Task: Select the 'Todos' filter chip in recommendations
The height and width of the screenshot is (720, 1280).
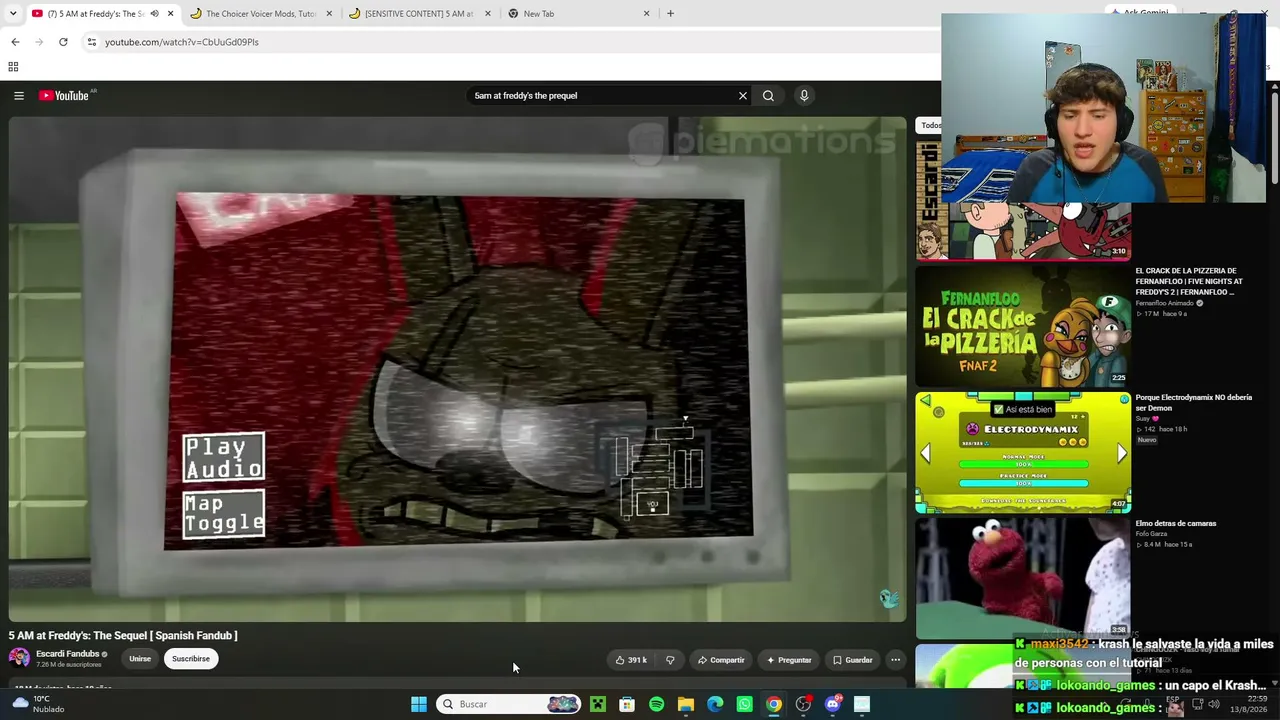Action: (x=930, y=126)
